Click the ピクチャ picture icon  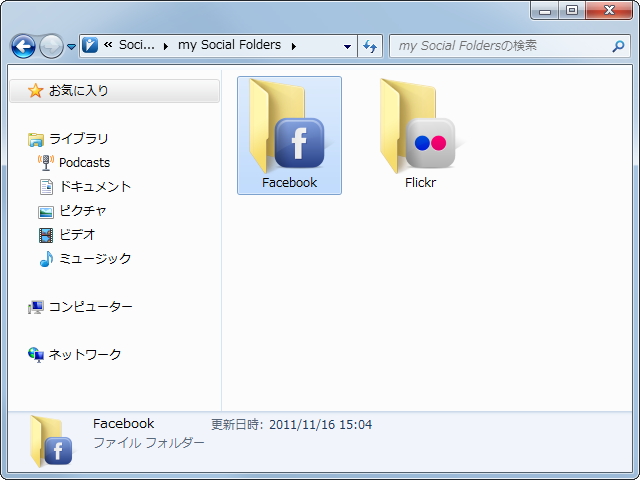pyautogui.click(x=46, y=212)
